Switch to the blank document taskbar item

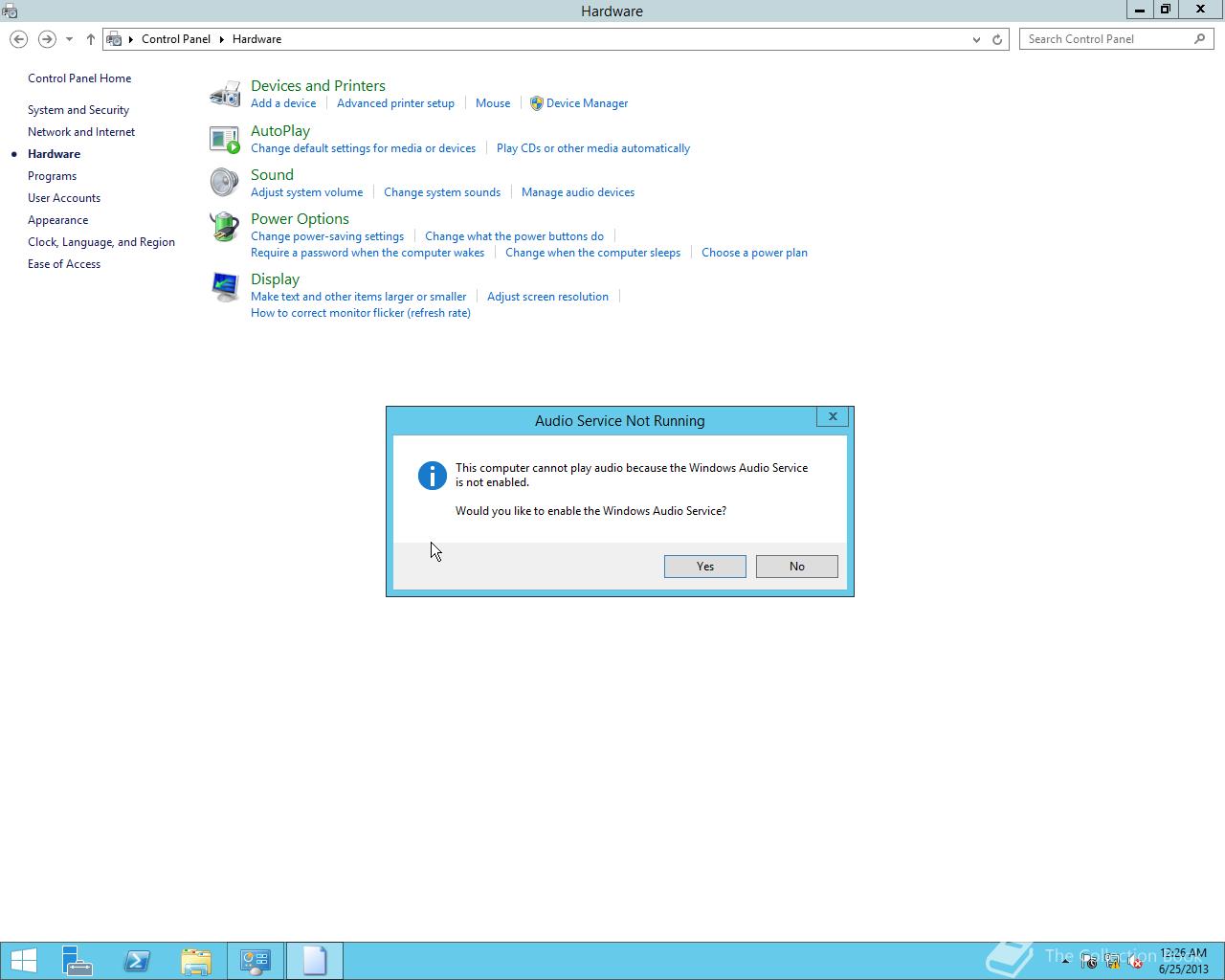pos(314,961)
